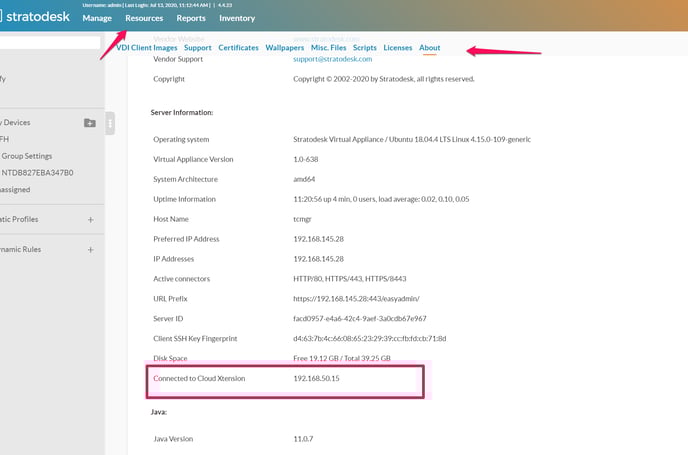Open the Dynamic Rules section
Image resolution: width=688 pixels, height=455 pixels.
tap(20, 249)
